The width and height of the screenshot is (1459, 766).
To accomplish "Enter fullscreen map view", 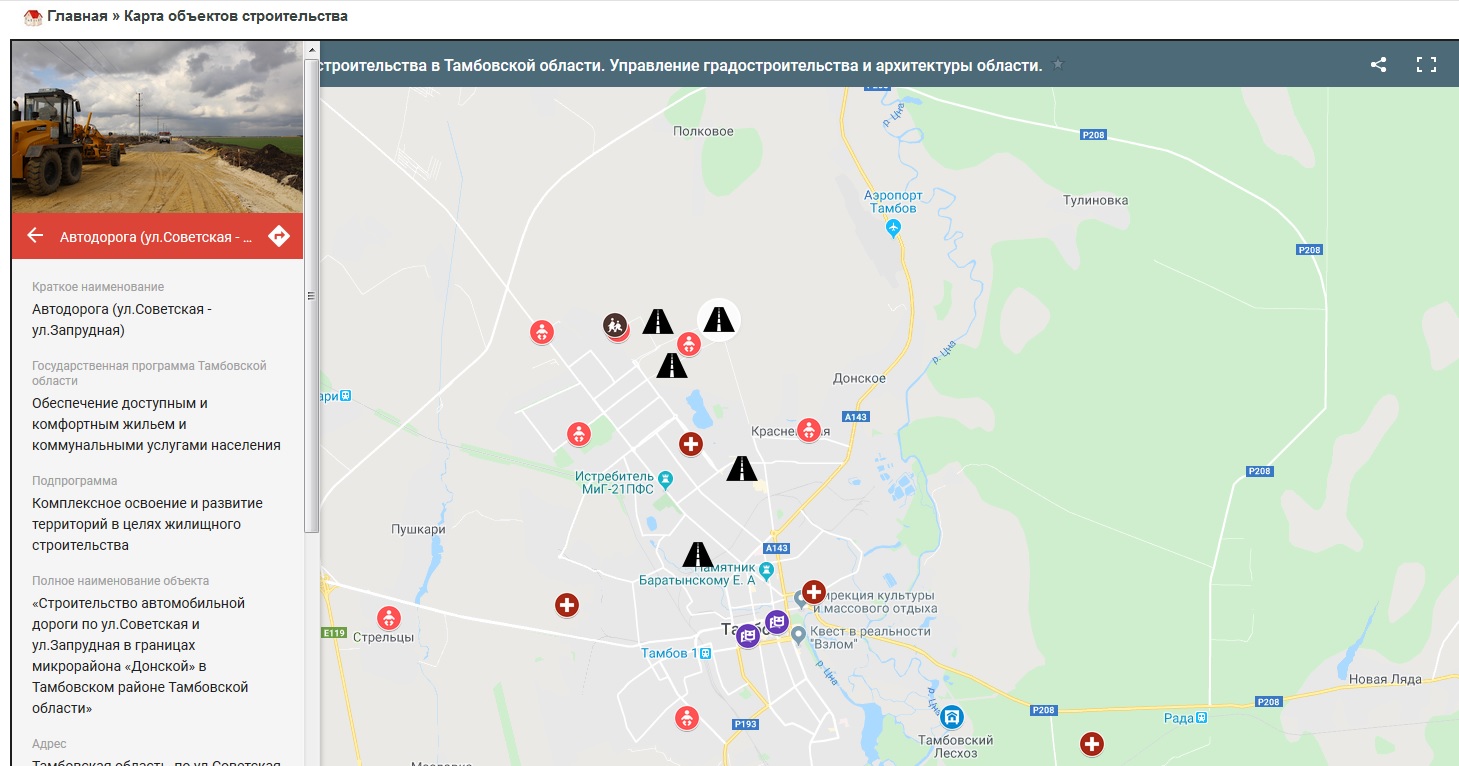I will pyautogui.click(x=1426, y=65).
